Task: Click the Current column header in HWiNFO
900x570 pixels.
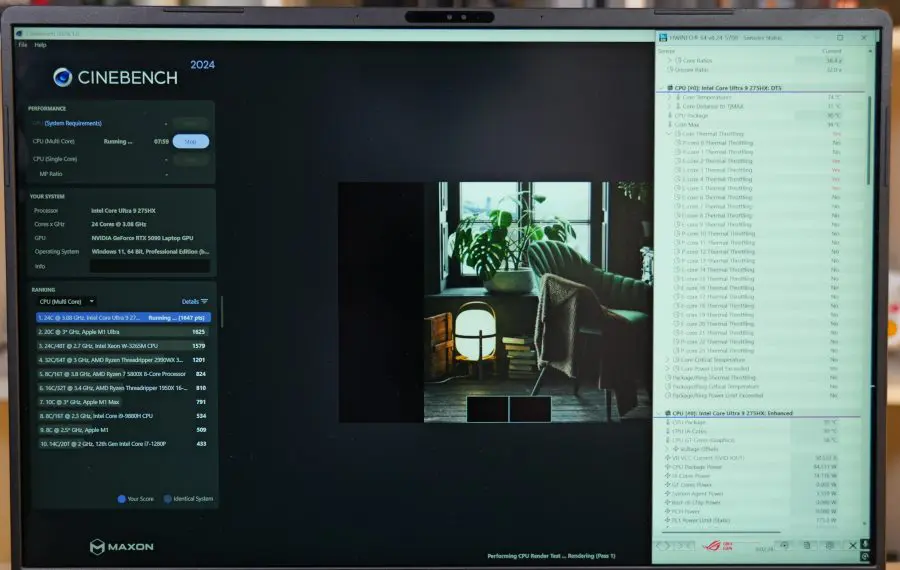Action: click(832, 51)
